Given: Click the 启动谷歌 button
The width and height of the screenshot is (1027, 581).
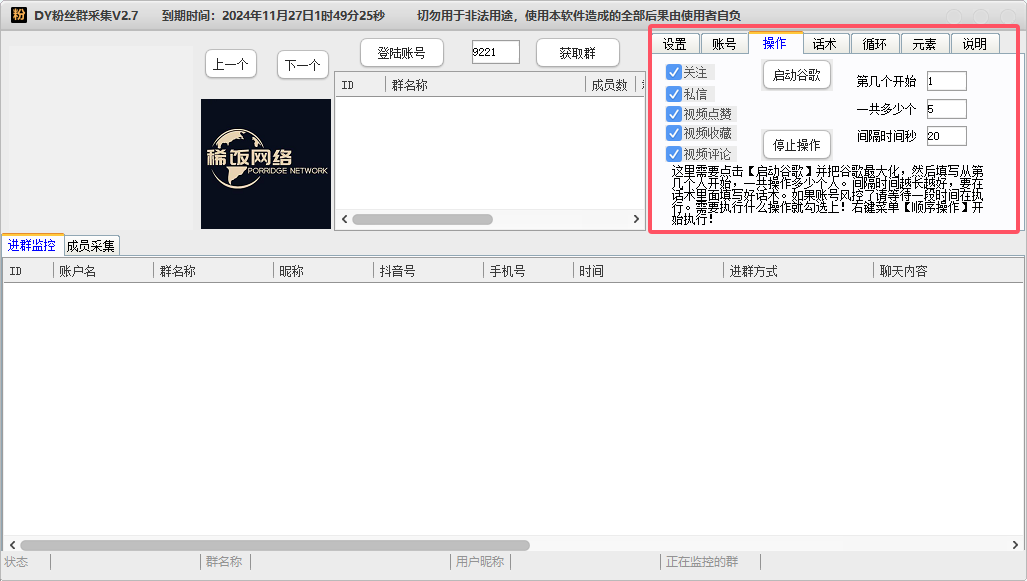Looking at the screenshot, I should (x=796, y=74).
